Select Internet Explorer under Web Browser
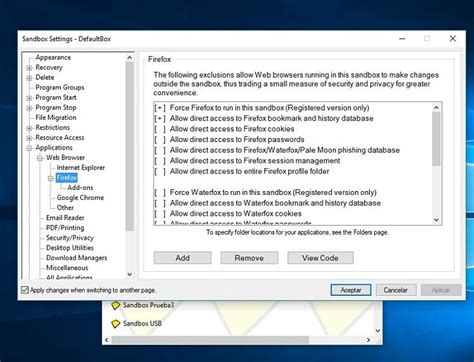This screenshot has height=362, width=474. coord(81,167)
